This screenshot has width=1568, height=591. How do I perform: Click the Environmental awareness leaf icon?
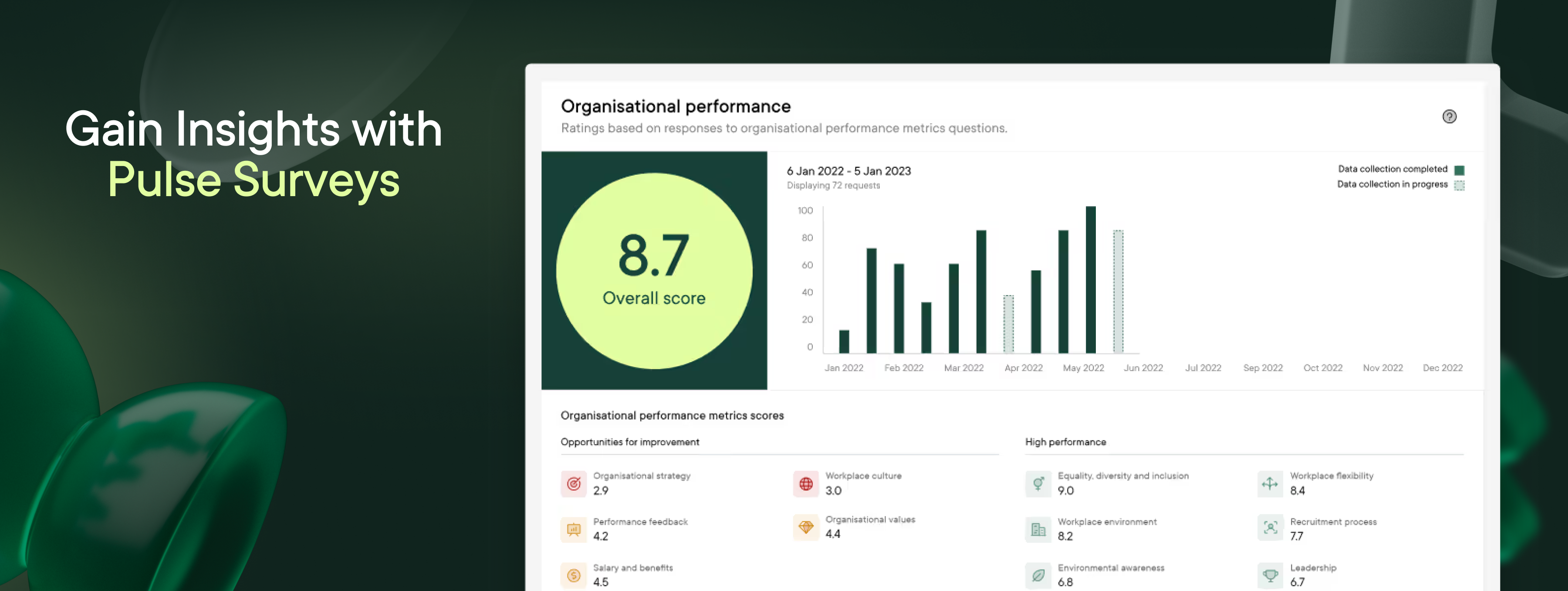point(1038,575)
